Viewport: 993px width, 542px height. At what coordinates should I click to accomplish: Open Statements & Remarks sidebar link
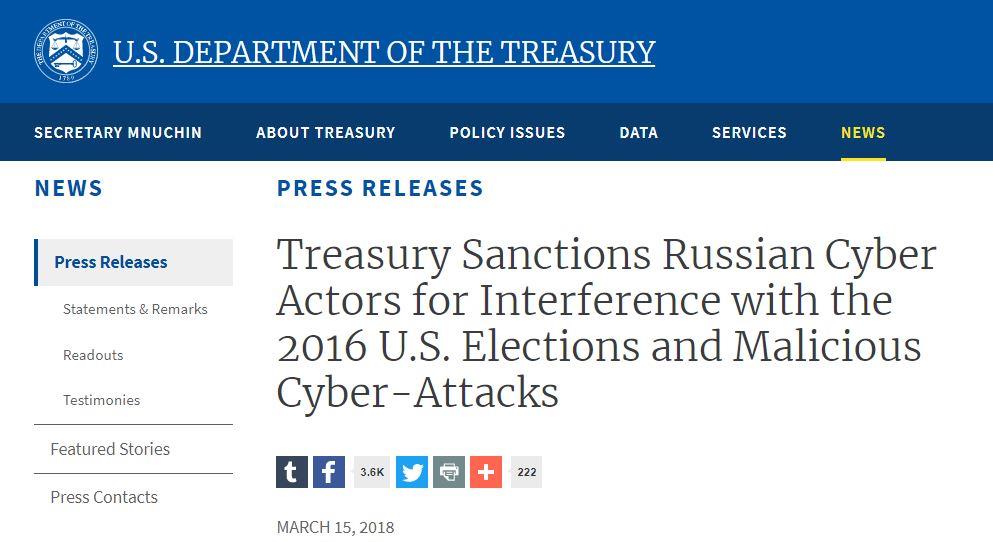135,309
